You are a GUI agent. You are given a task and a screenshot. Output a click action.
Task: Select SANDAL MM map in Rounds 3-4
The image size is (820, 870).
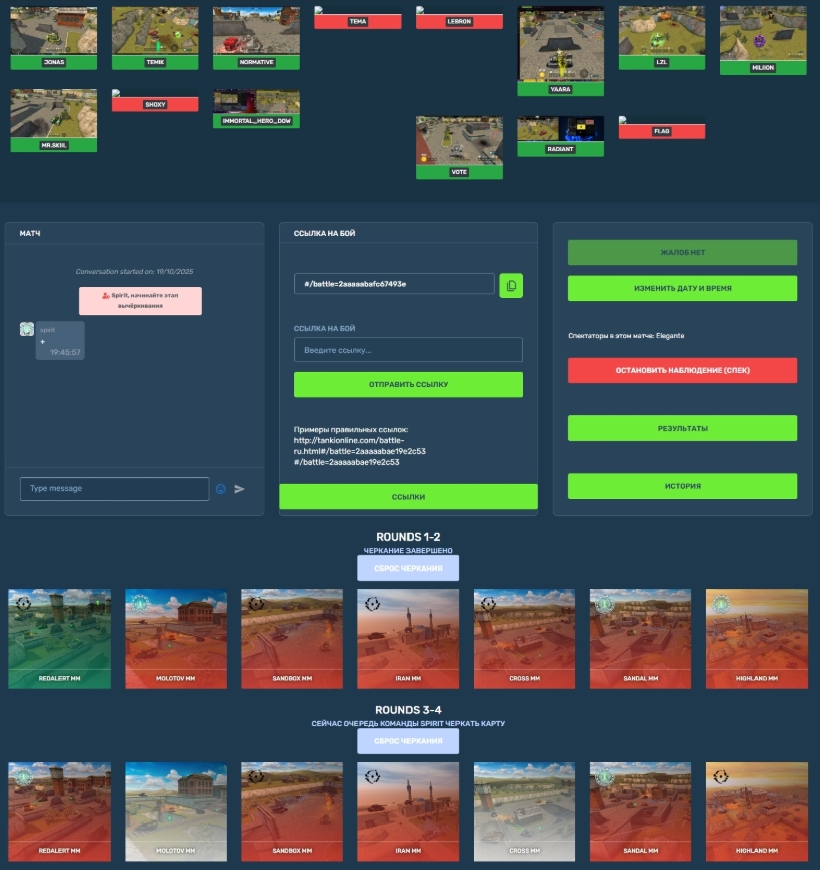point(640,811)
